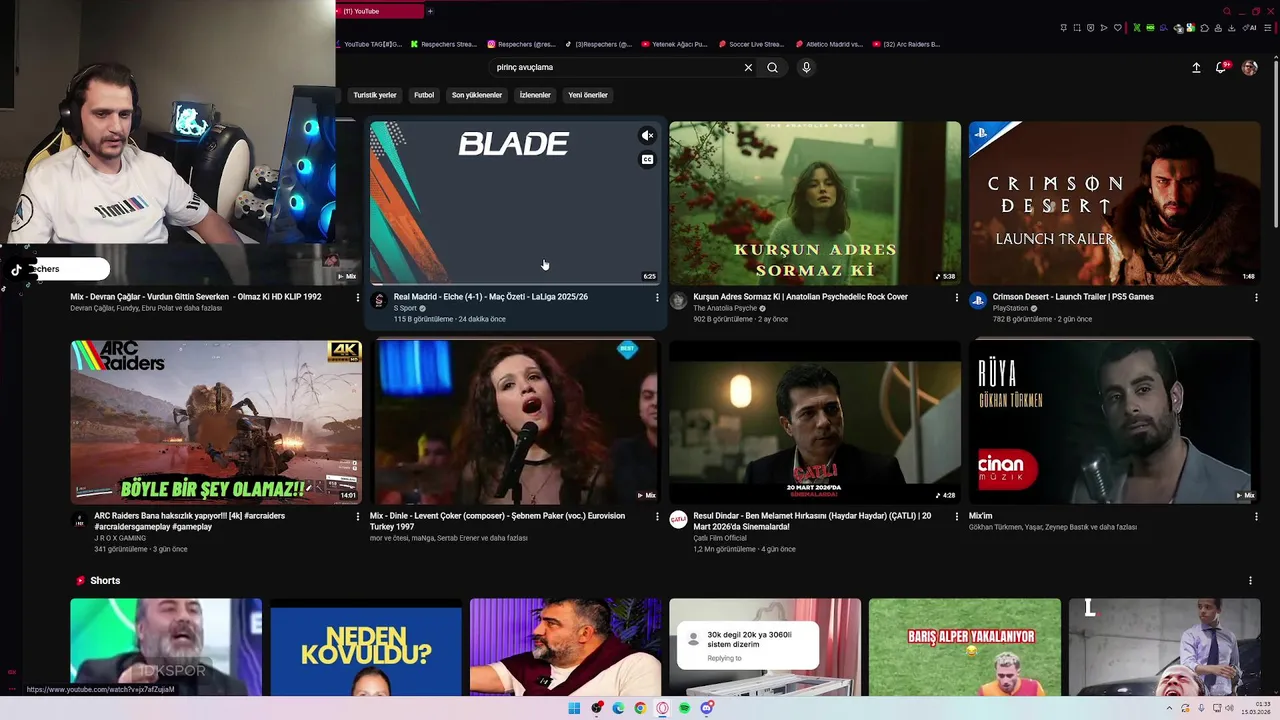1280x720 pixels.
Task: Open browser tab search magnifier
Action: (1227, 12)
